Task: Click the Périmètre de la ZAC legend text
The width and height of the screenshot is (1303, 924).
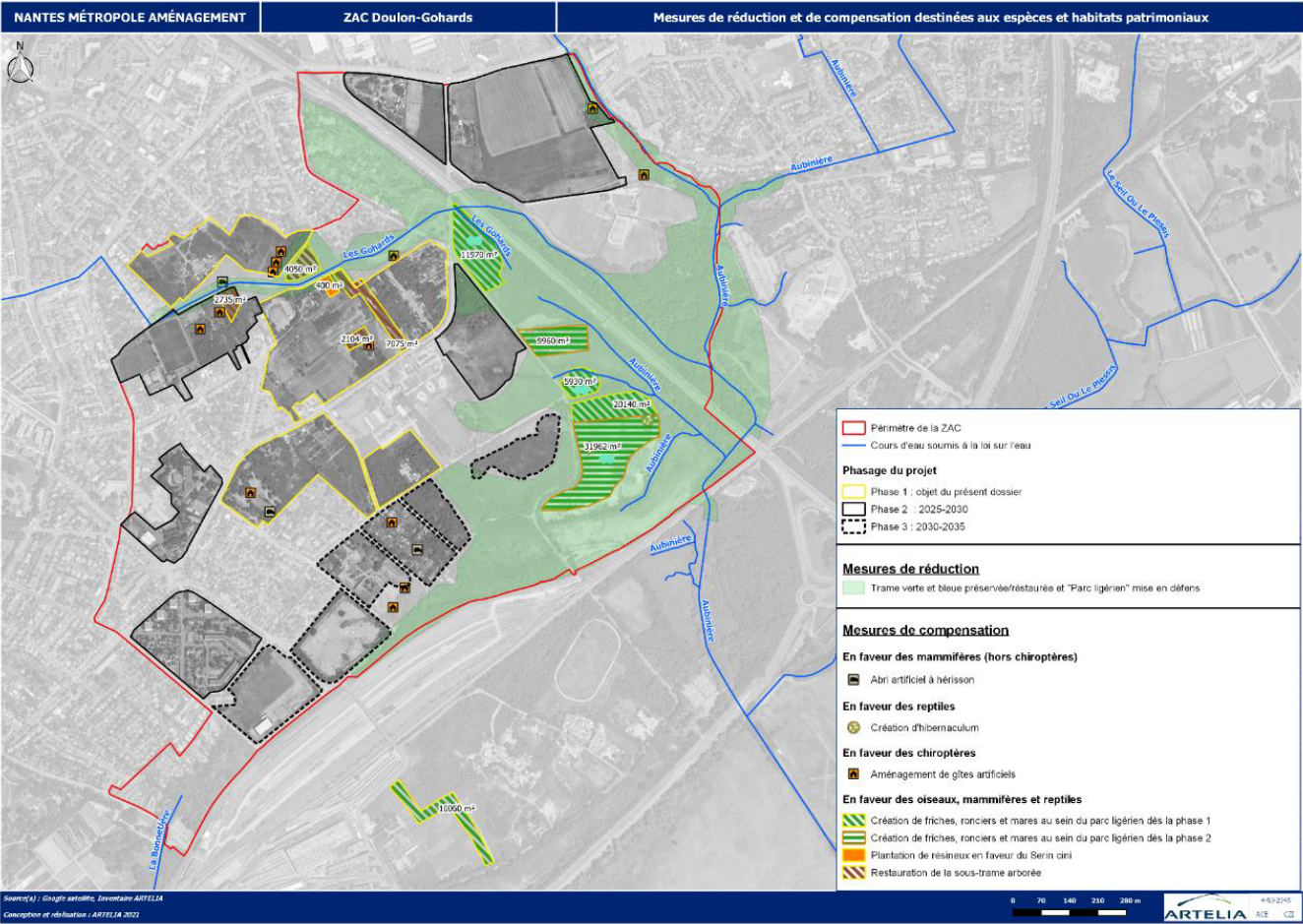Action: (915, 428)
